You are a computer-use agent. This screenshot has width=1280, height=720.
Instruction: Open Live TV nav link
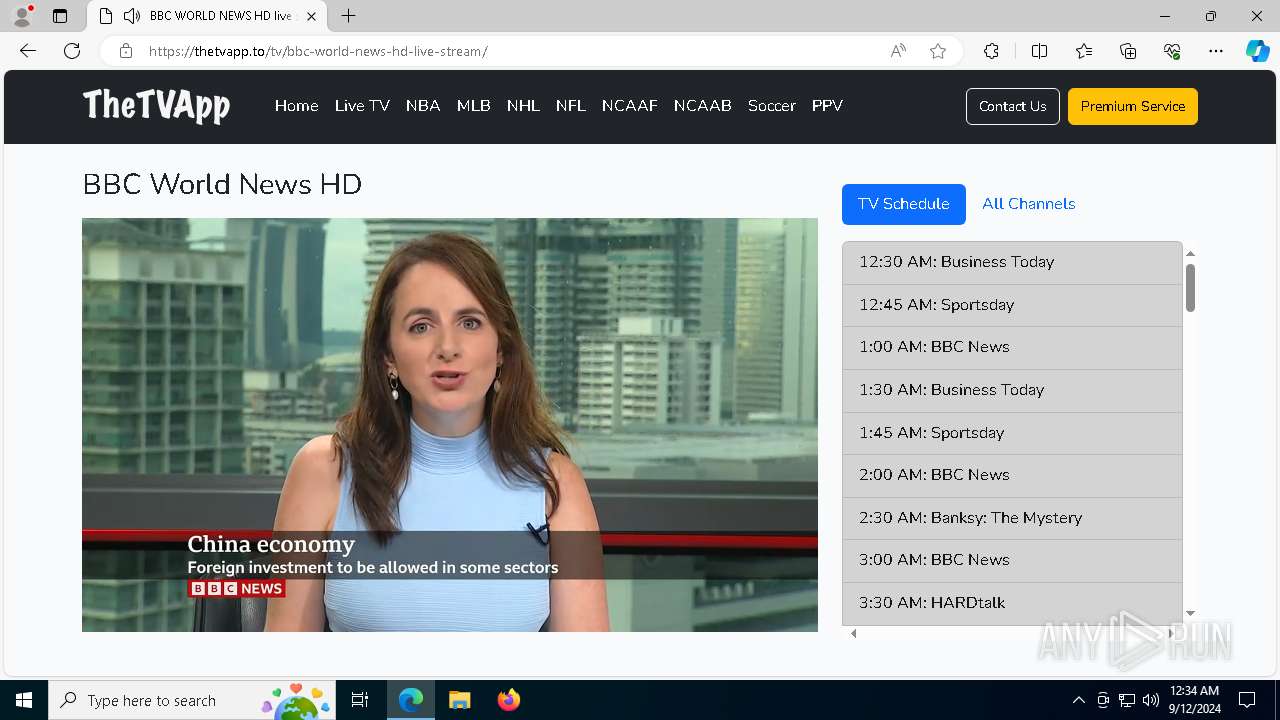coord(362,106)
